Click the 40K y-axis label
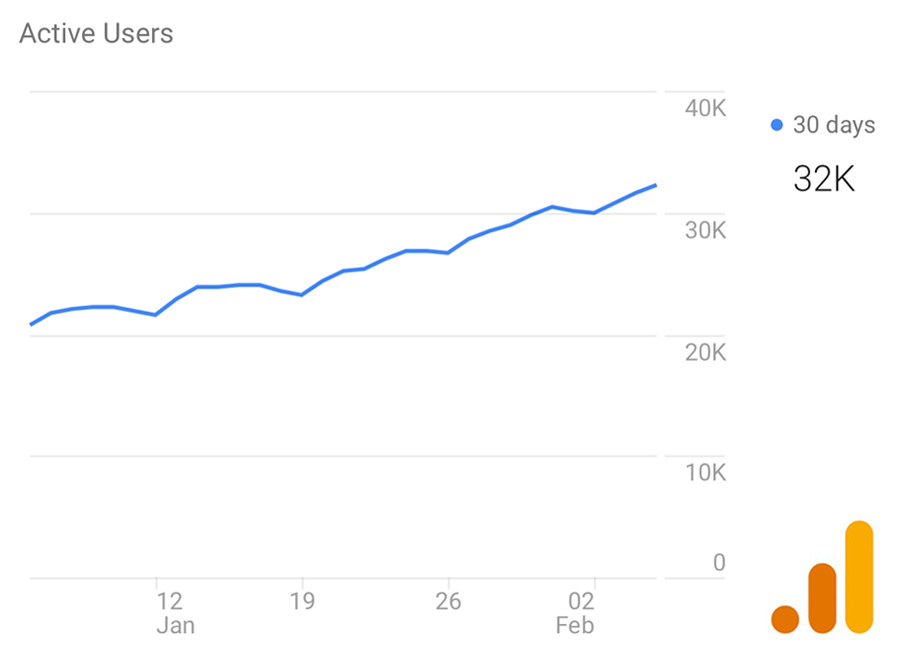This screenshot has height=654, width=918. [705, 108]
